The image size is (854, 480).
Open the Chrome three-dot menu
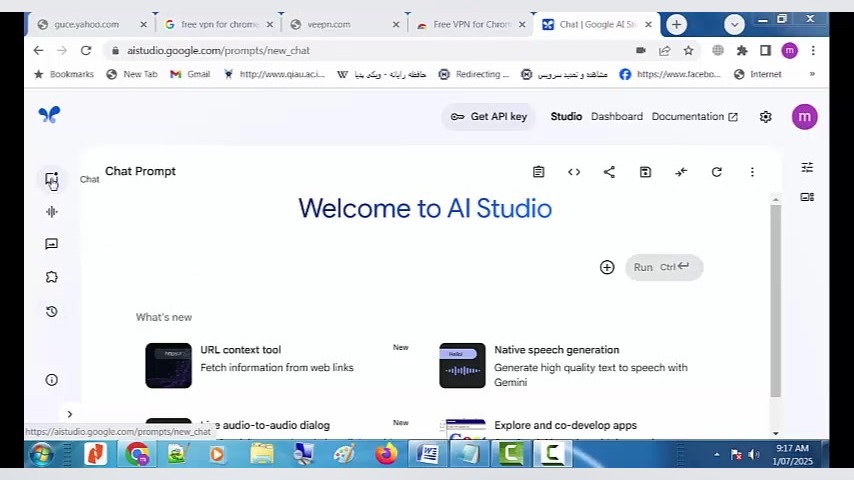pos(813,51)
